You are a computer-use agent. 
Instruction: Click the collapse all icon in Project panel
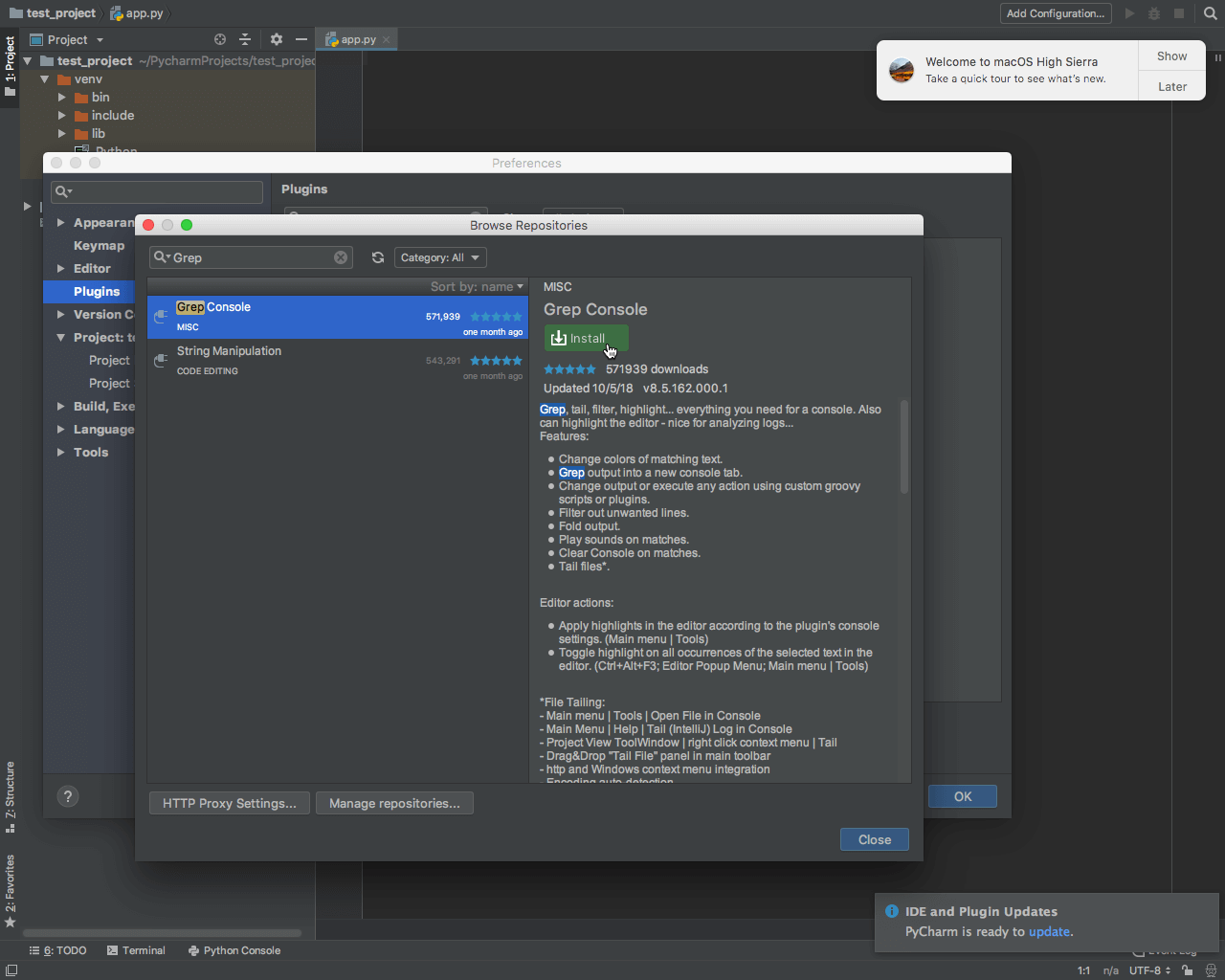[x=245, y=39]
